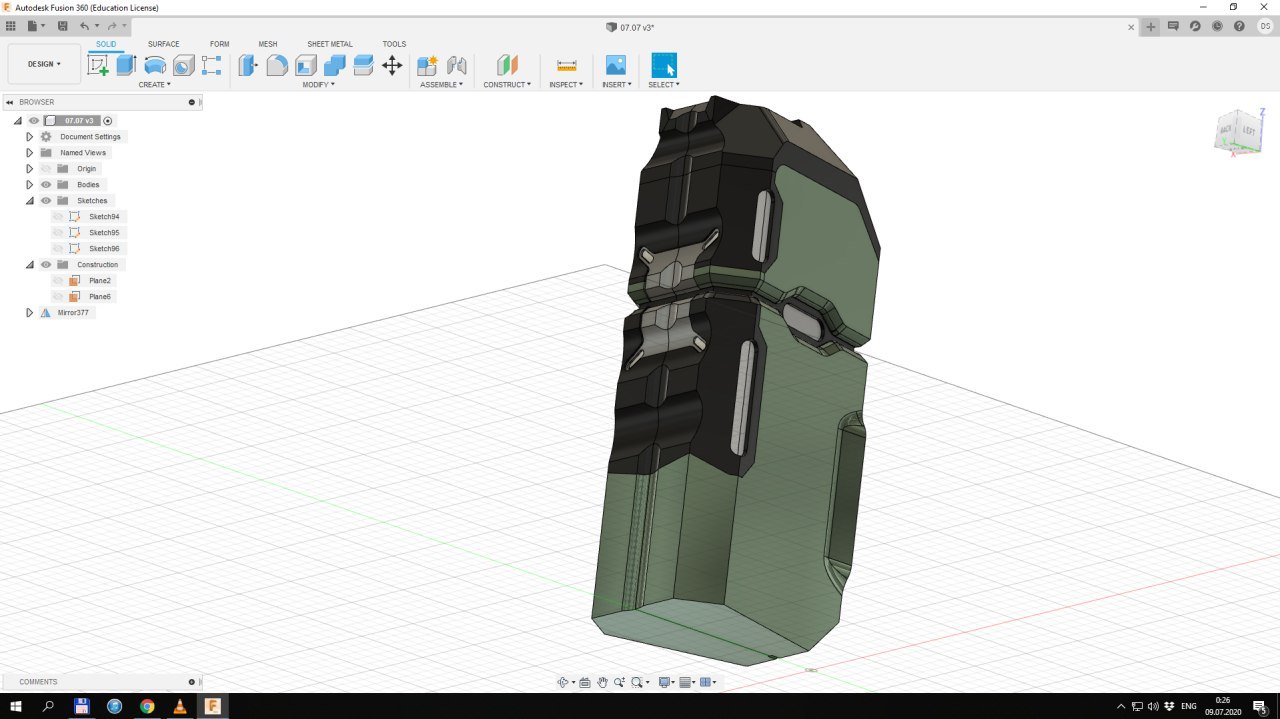Open the CONSTRUCT dropdown menu

tap(507, 85)
